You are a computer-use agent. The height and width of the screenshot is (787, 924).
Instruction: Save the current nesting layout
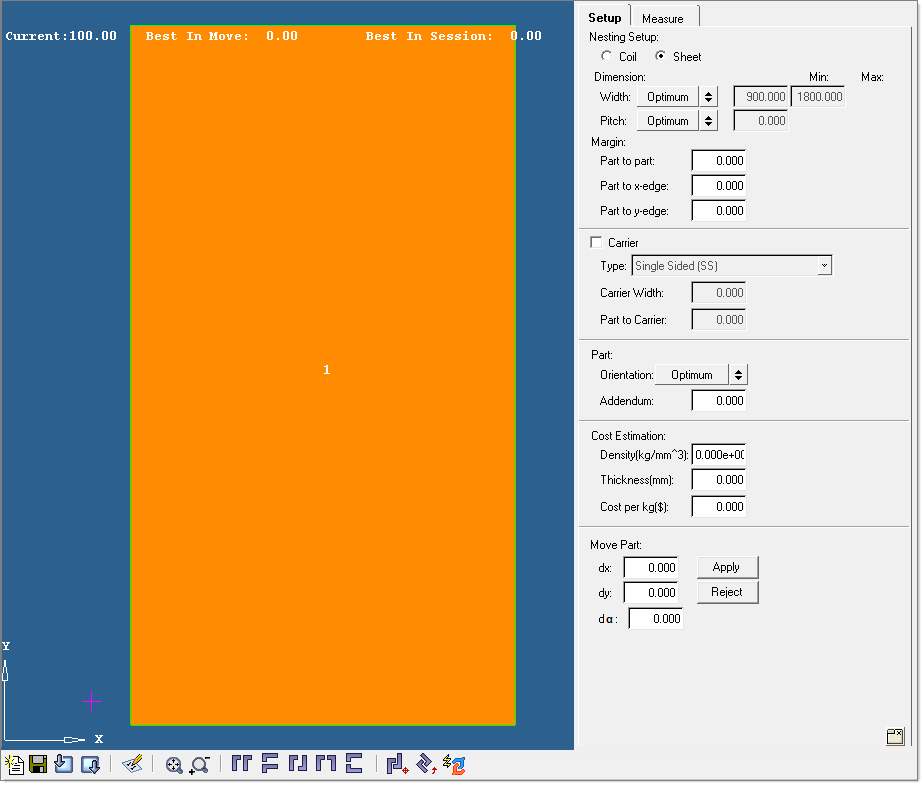(x=39, y=764)
